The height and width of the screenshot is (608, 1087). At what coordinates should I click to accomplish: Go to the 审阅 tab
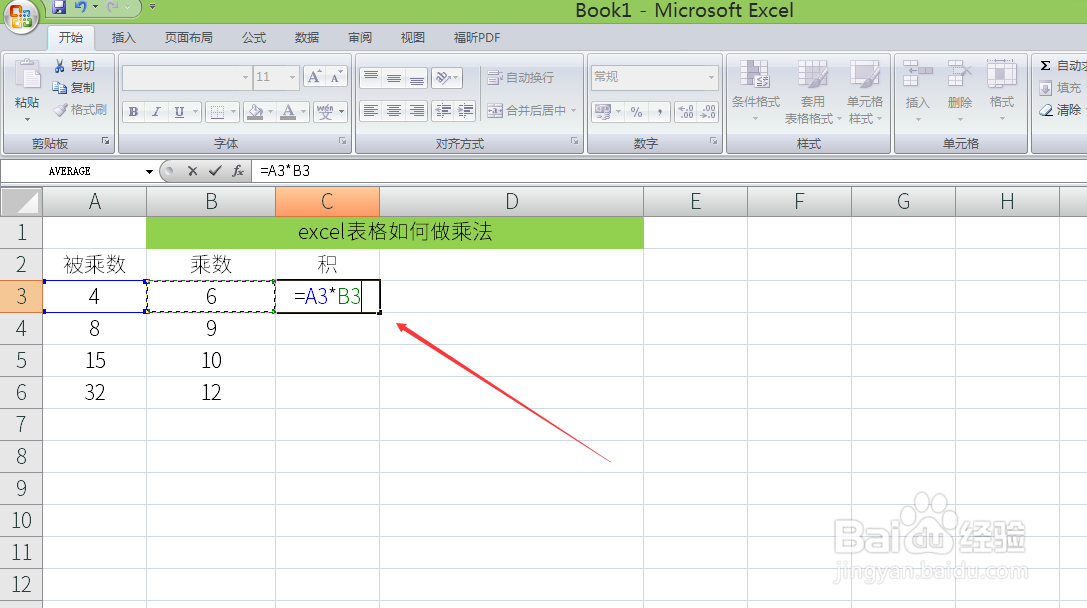click(x=360, y=37)
